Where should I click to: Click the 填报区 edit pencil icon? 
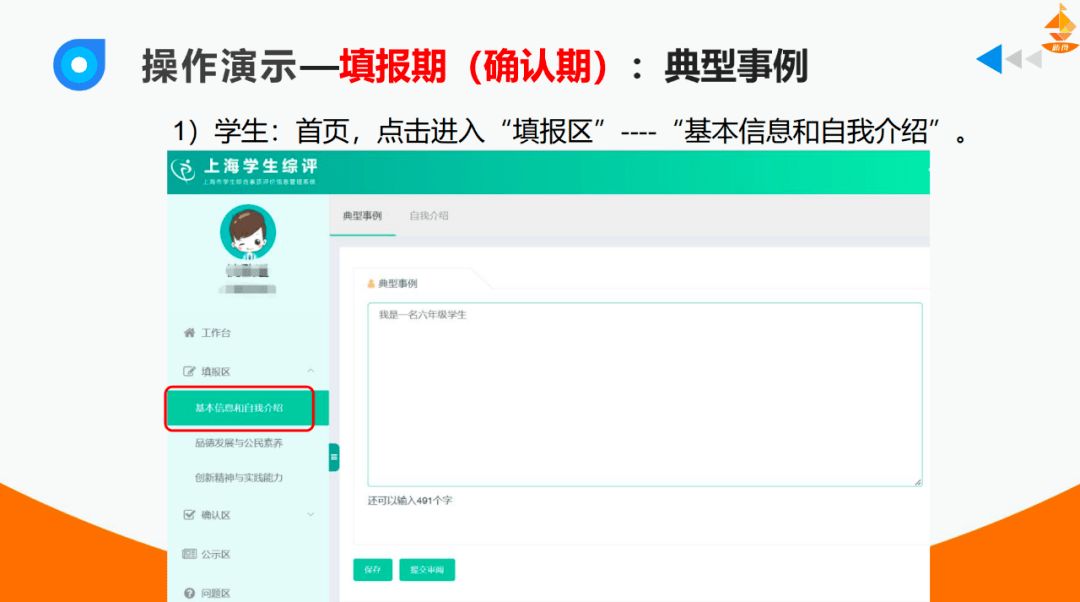(189, 371)
